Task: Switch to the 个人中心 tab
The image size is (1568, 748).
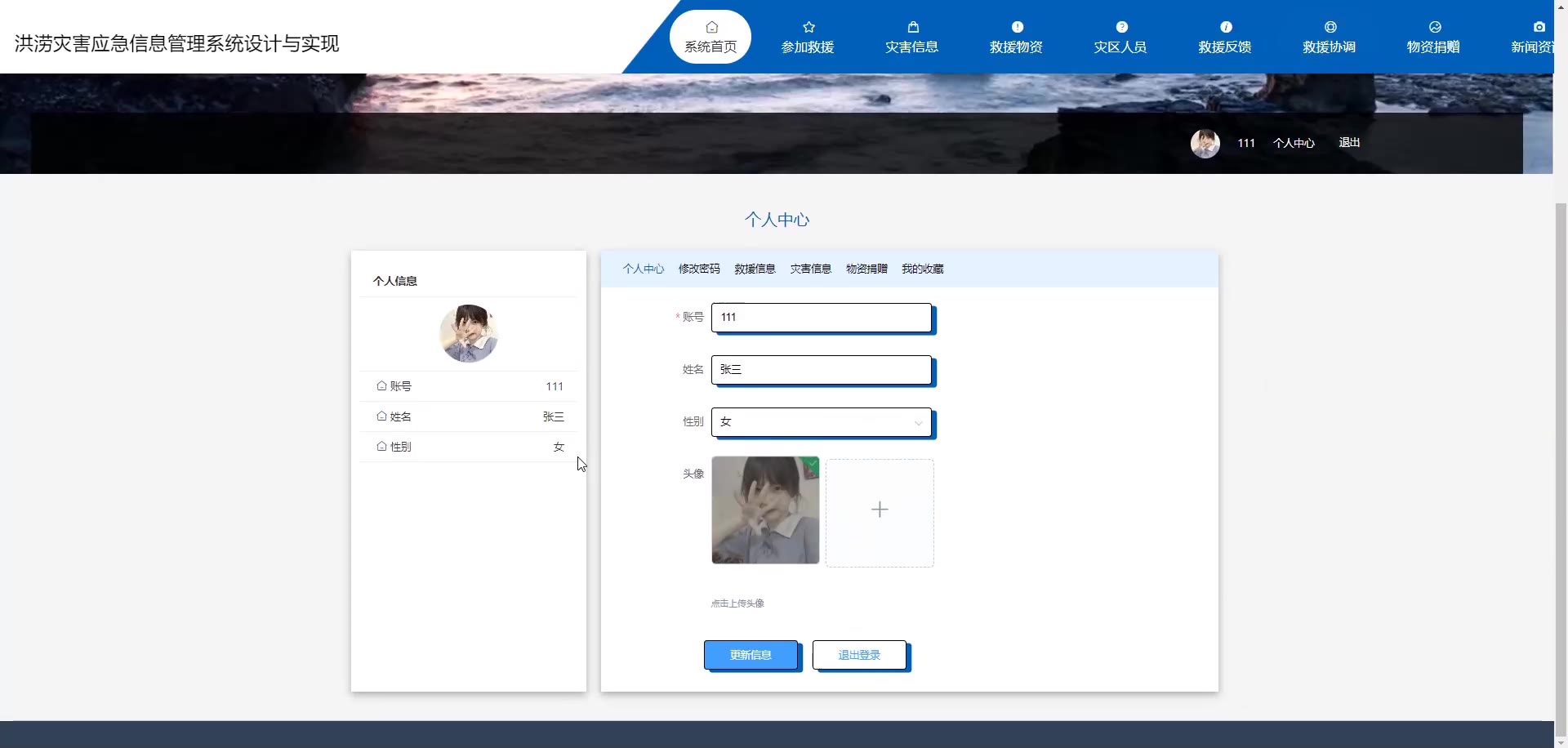Action: 644,269
